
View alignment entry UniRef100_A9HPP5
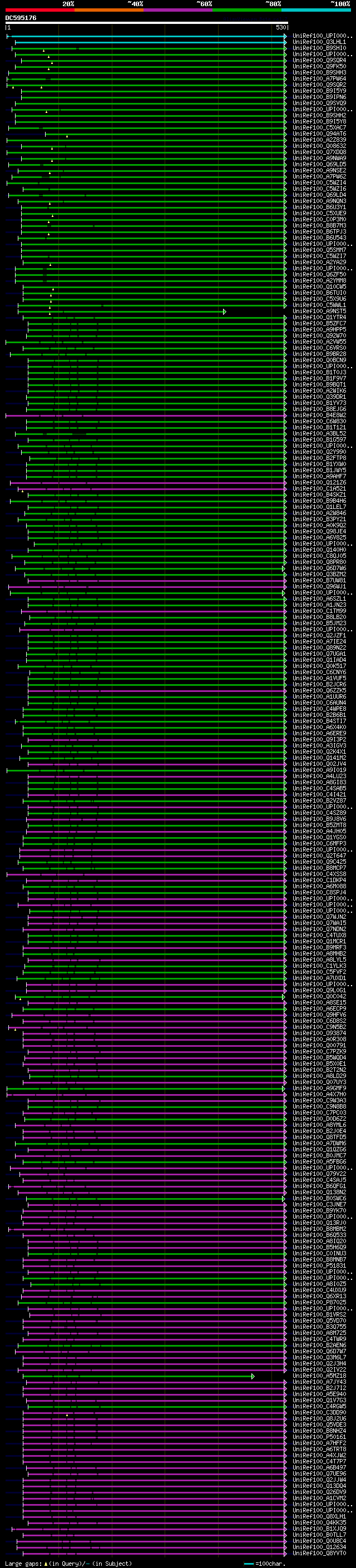[x=319, y=330]
